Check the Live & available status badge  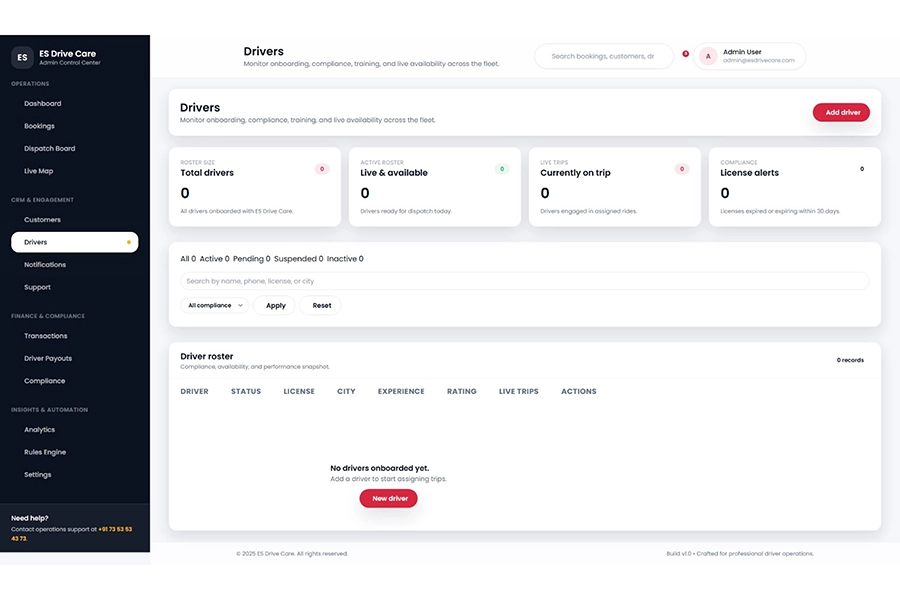coord(501,169)
